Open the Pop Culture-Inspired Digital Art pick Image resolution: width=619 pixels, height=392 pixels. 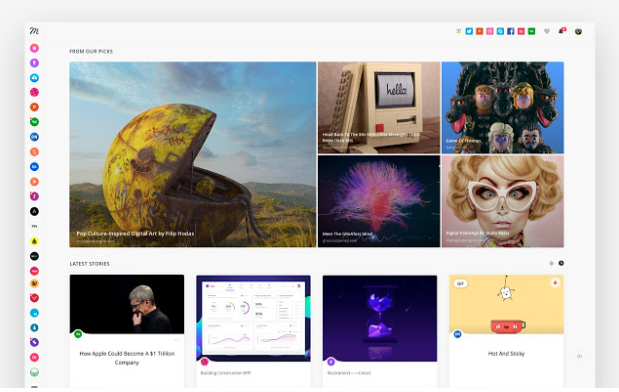click(193, 154)
